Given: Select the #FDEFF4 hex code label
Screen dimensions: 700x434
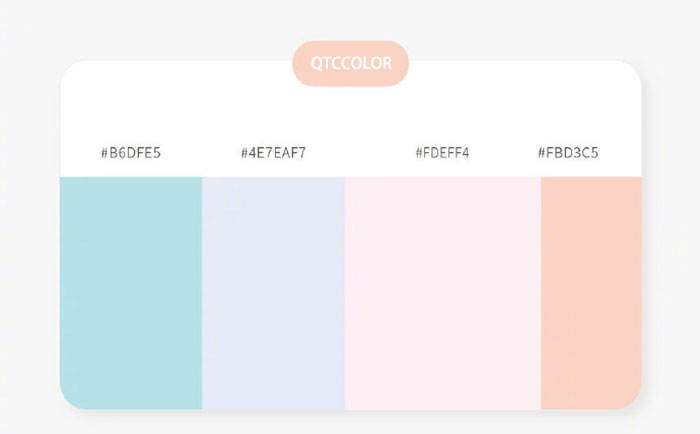Looking at the screenshot, I should pos(442,153).
